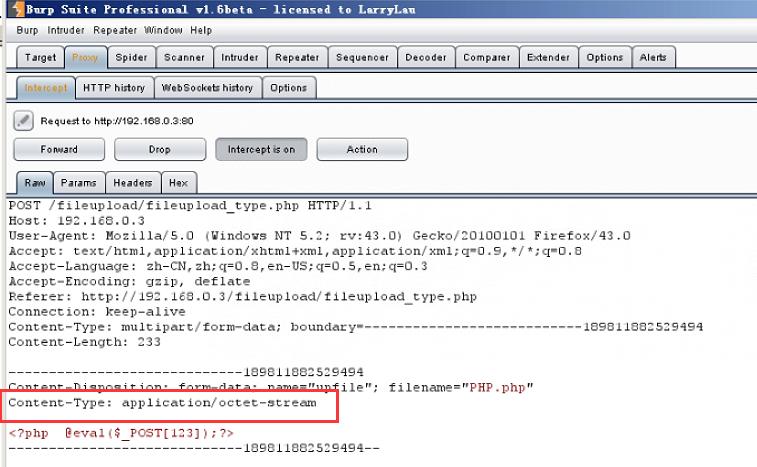Click the Accept-Encoding: gzip, deflate line
757x467 pixels.
[x=129, y=282]
